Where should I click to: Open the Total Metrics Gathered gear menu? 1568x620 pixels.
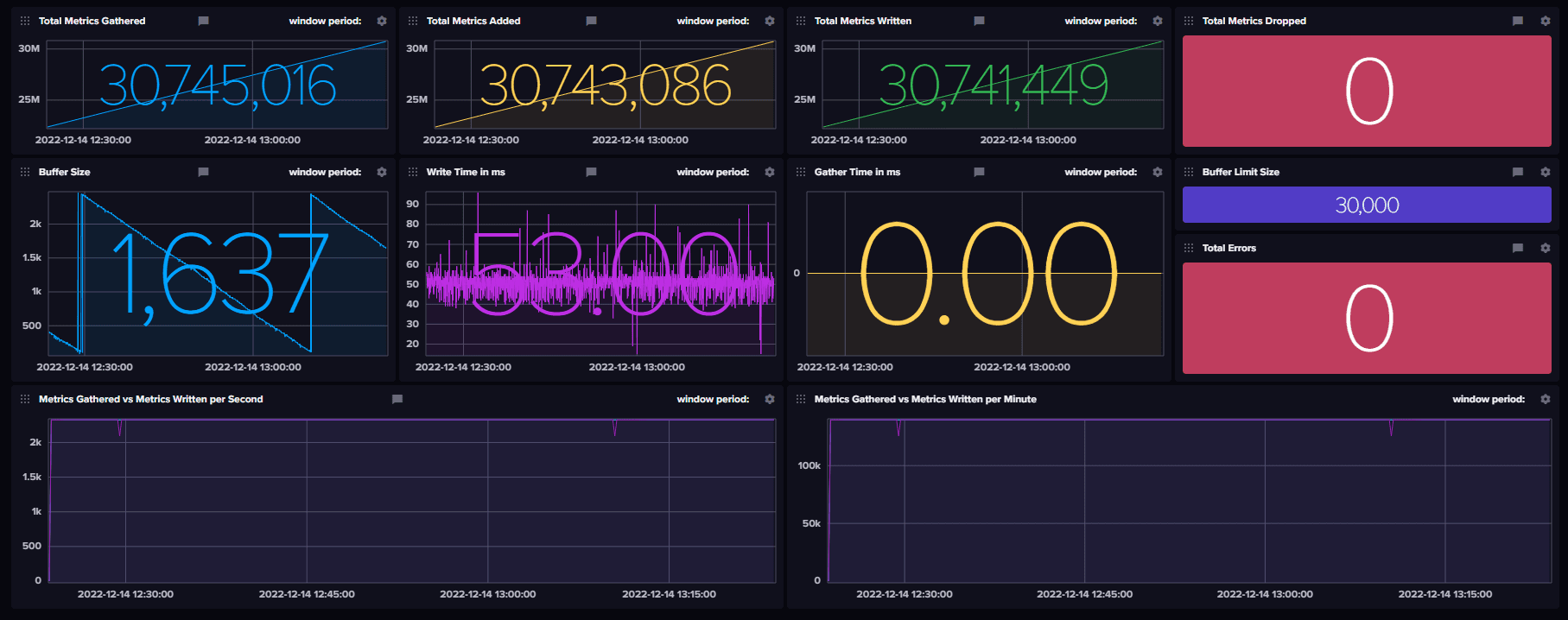382,21
